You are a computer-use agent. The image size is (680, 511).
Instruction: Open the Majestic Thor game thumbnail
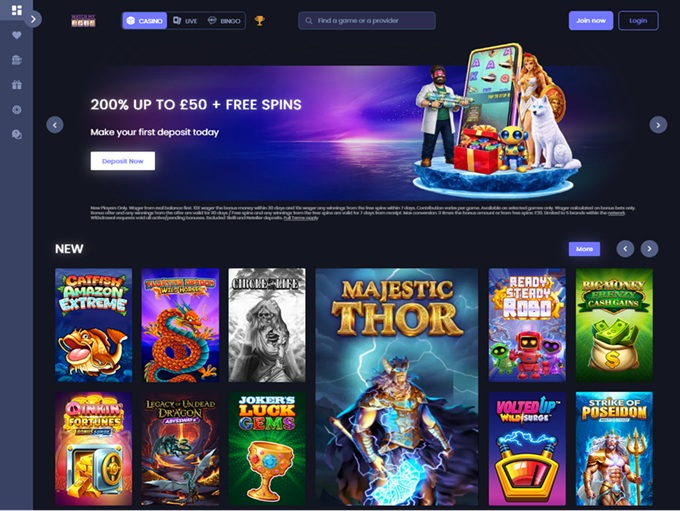coord(396,387)
